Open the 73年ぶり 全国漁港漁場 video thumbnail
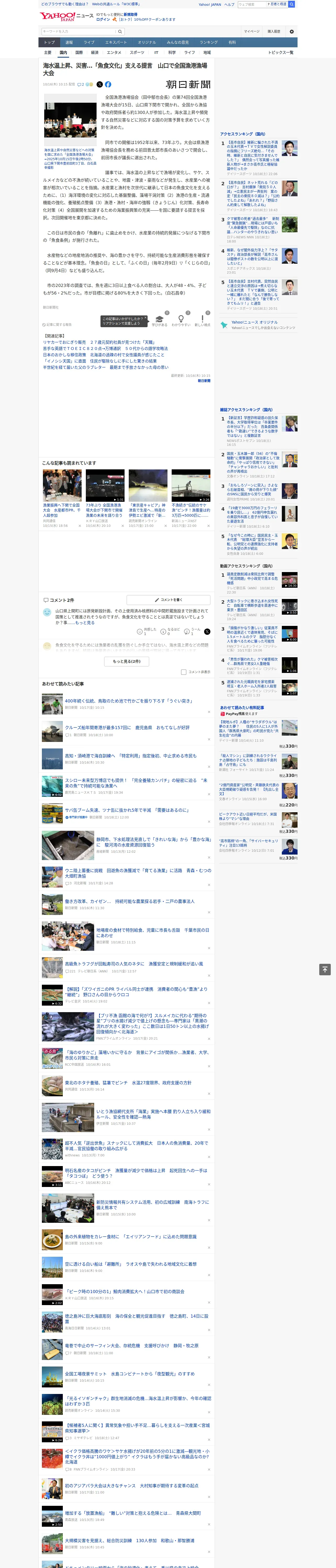 [x=105, y=486]
